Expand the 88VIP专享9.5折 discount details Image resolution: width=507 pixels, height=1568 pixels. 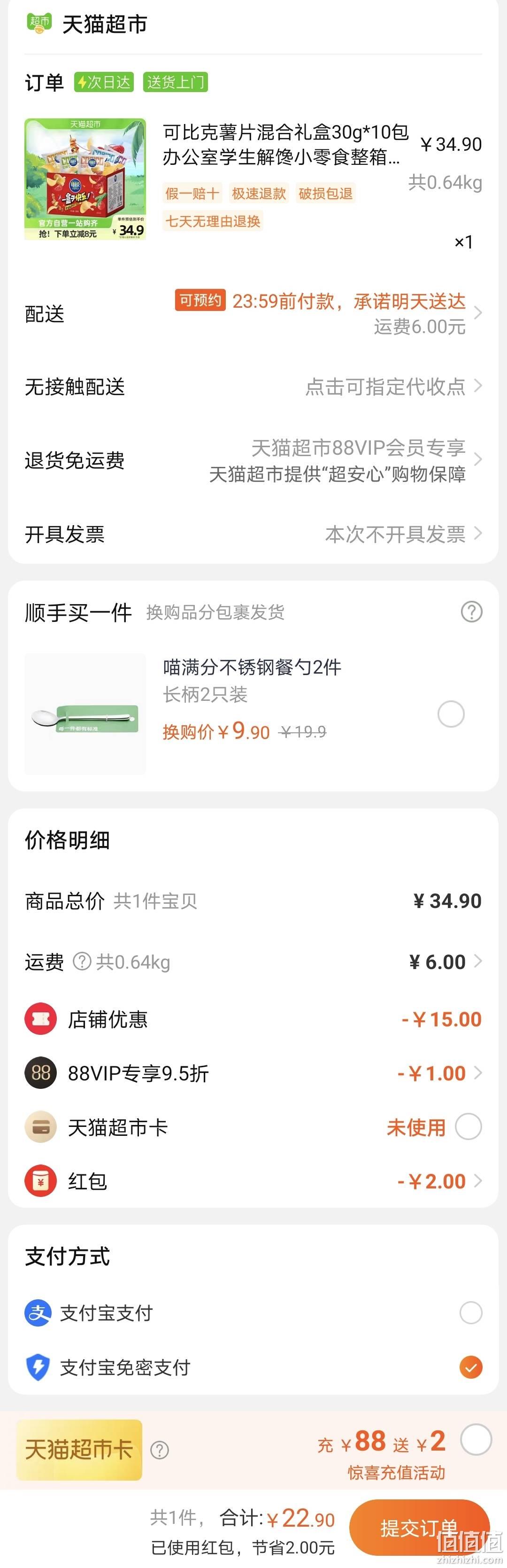pyautogui.click(x=253, y=1073)
